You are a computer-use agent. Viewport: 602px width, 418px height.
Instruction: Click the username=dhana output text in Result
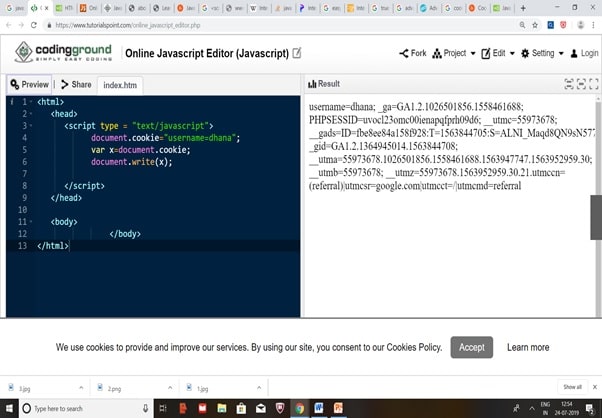(342, 107)
